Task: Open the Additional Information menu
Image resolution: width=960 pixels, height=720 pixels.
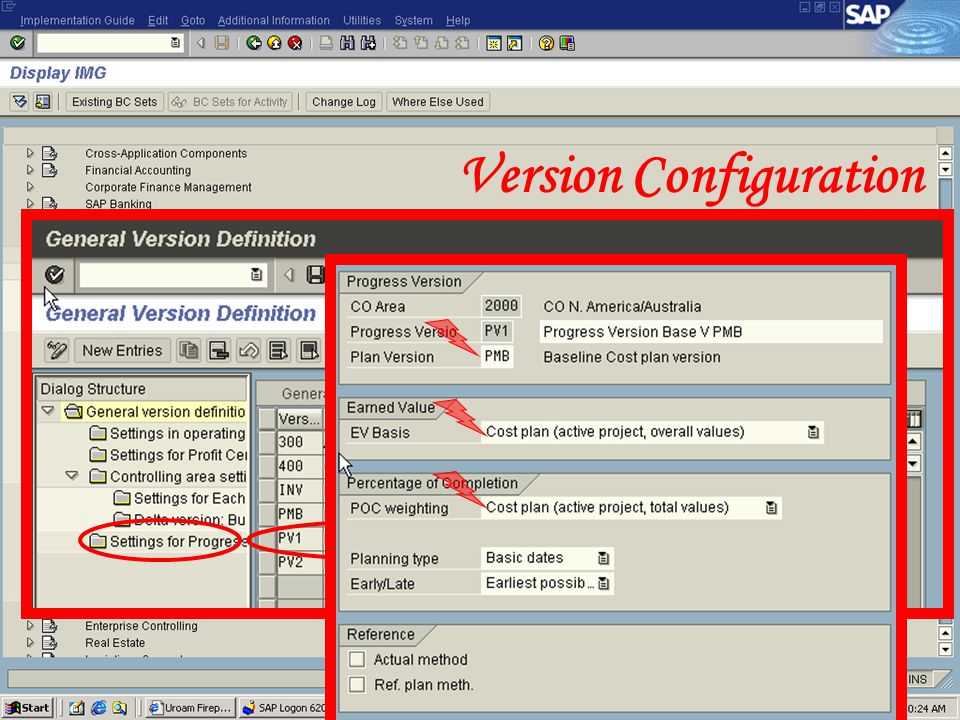Action: tap(274, 21)
